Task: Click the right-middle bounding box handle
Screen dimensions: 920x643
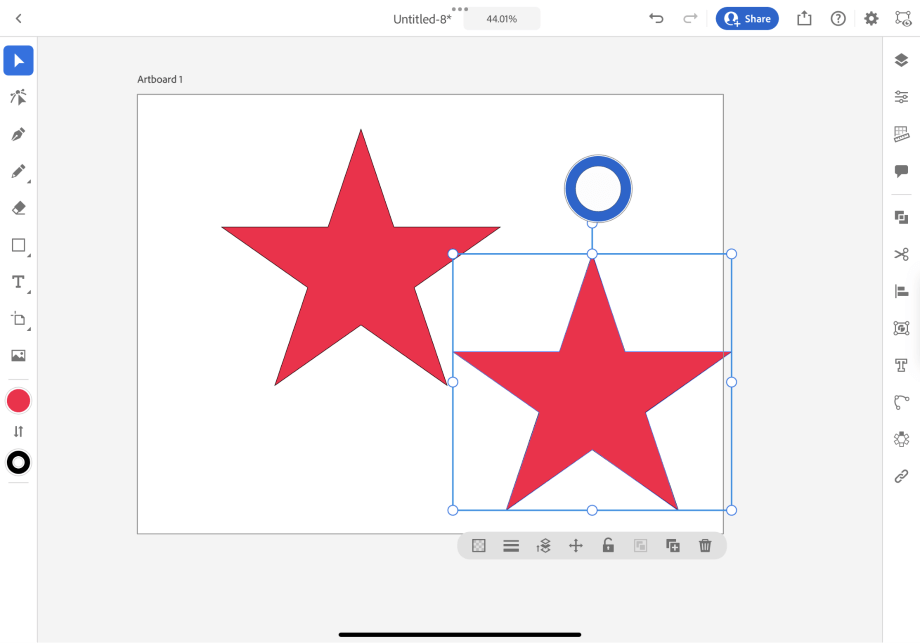Action: [x=731, y=382]
